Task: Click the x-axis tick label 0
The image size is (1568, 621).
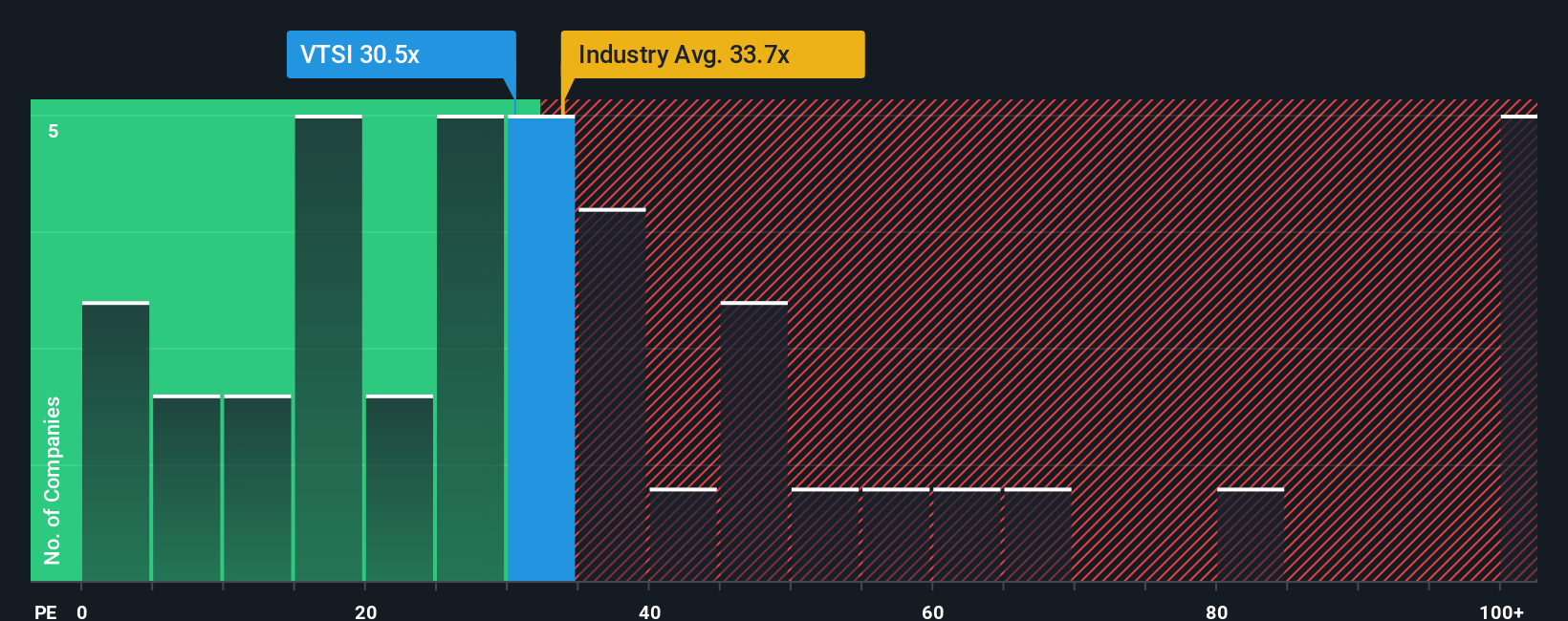Action: click(x=82, y=612)
